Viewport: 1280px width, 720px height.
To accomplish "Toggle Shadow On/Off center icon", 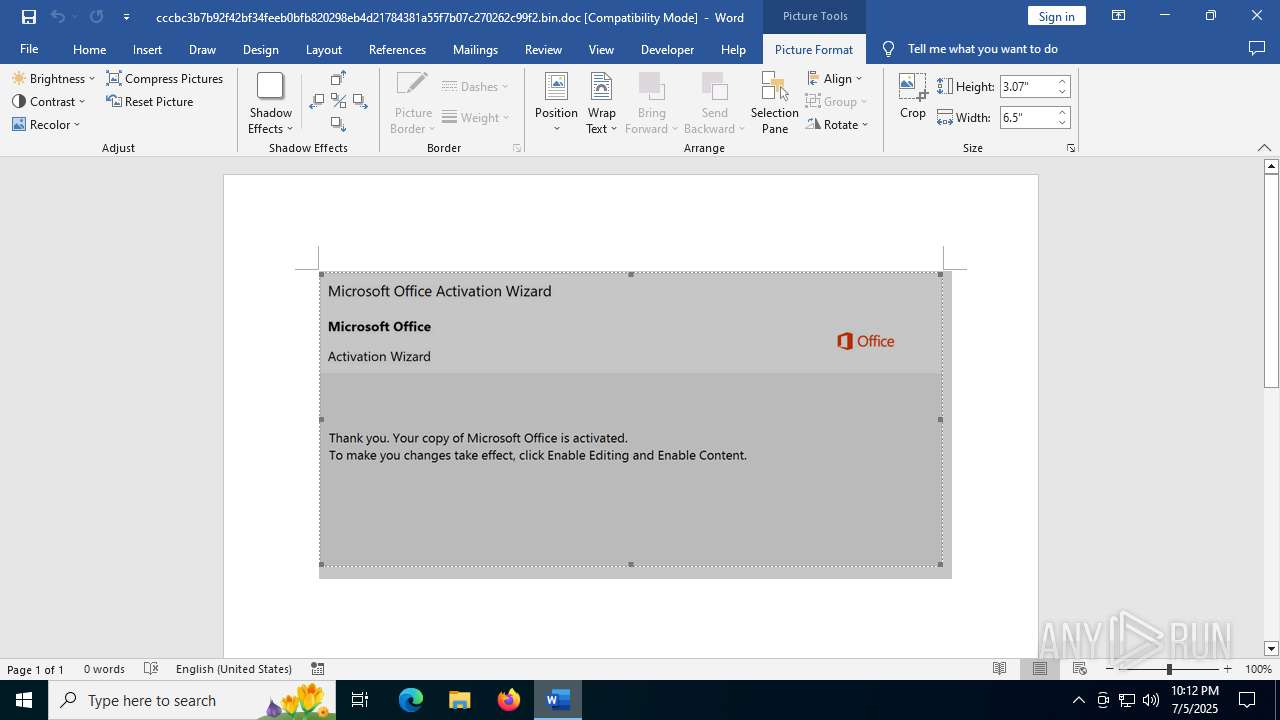I will pos(339,101).
